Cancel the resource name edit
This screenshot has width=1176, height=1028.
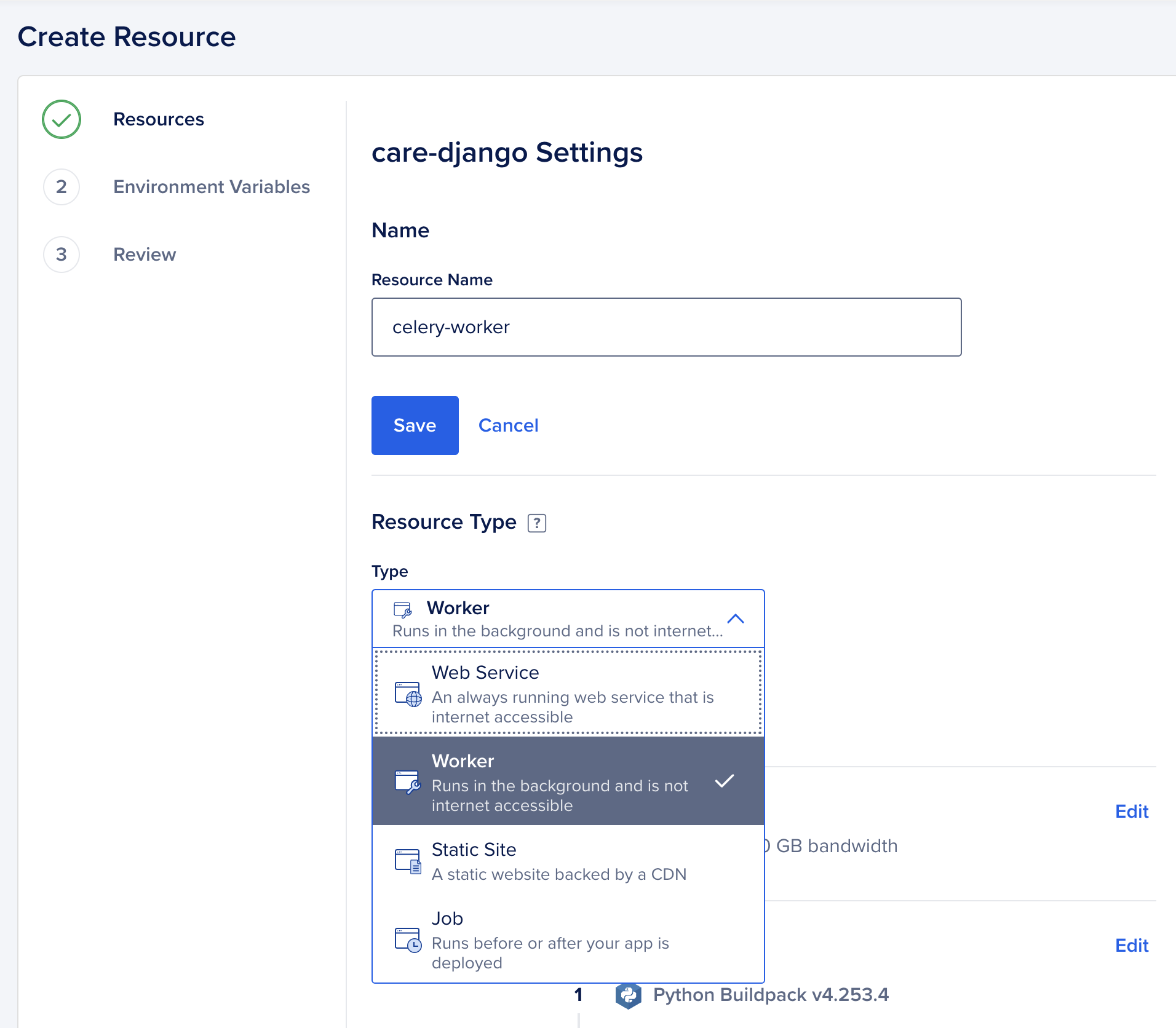508,425
